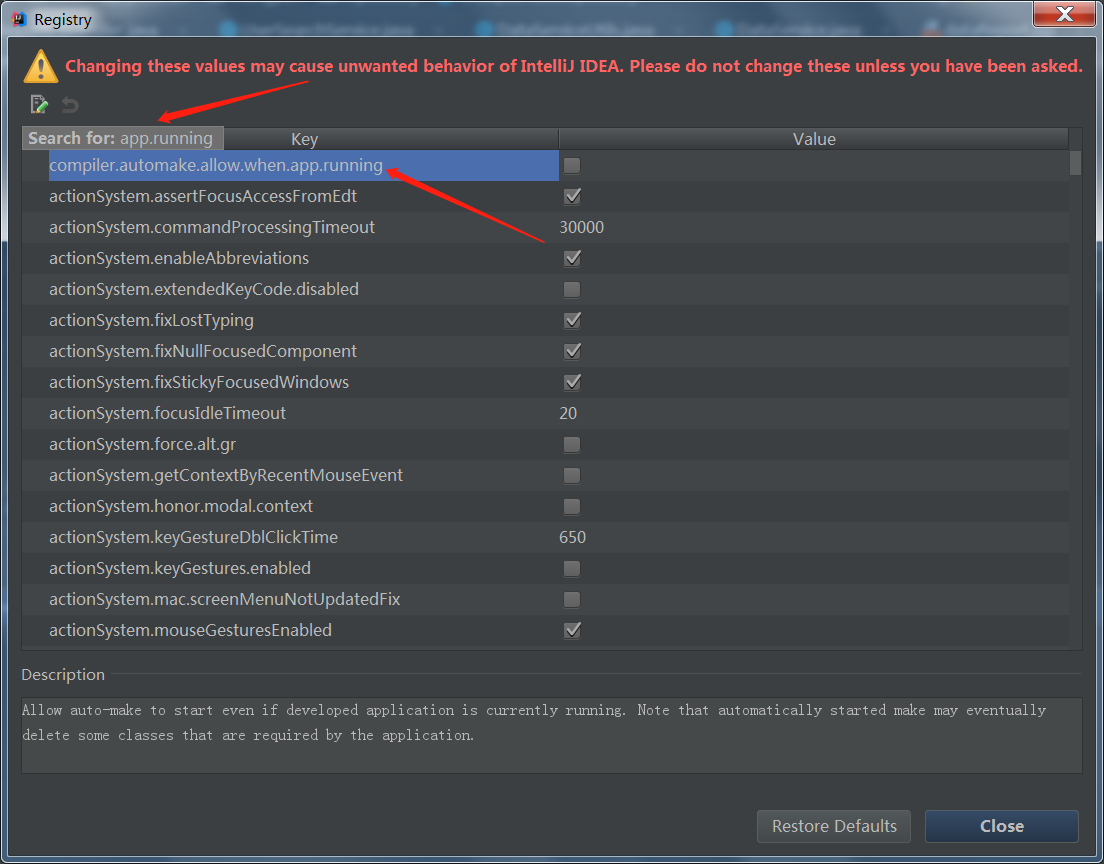
Task: Click the vertical scrollbar thumb of registry table
Action: 1075,163
